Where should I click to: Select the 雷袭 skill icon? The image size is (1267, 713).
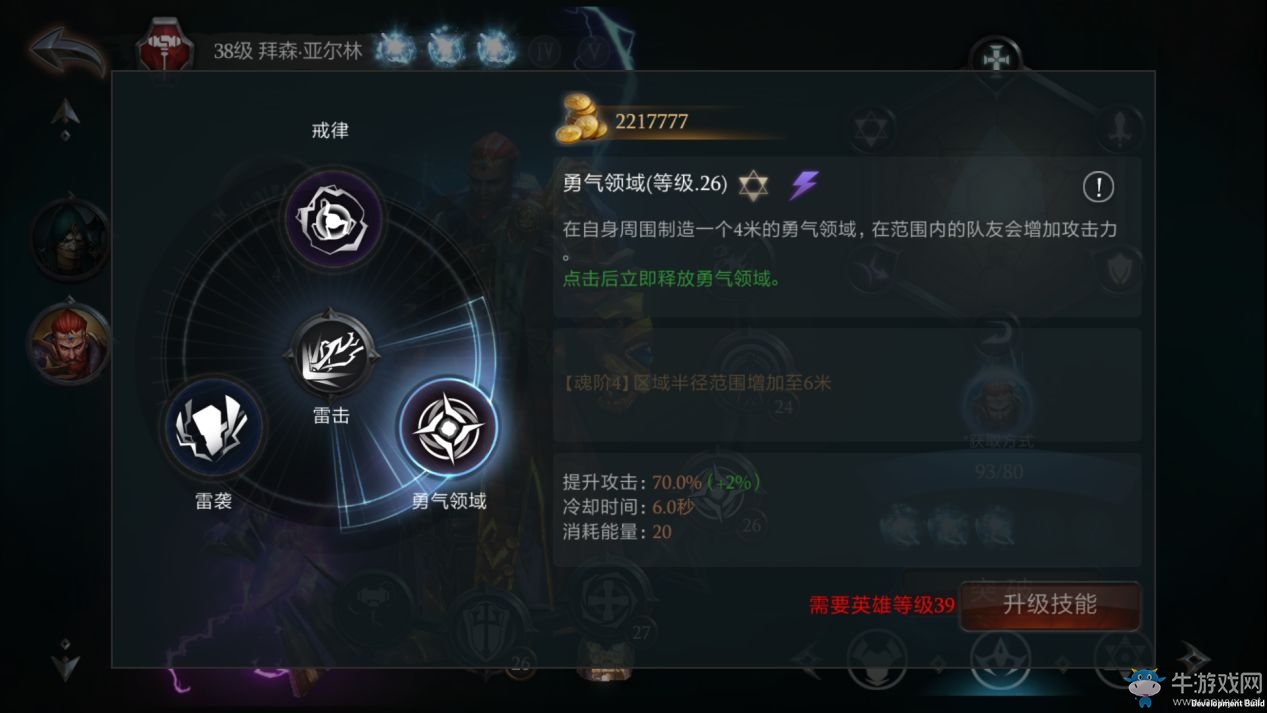pos(213,427)
